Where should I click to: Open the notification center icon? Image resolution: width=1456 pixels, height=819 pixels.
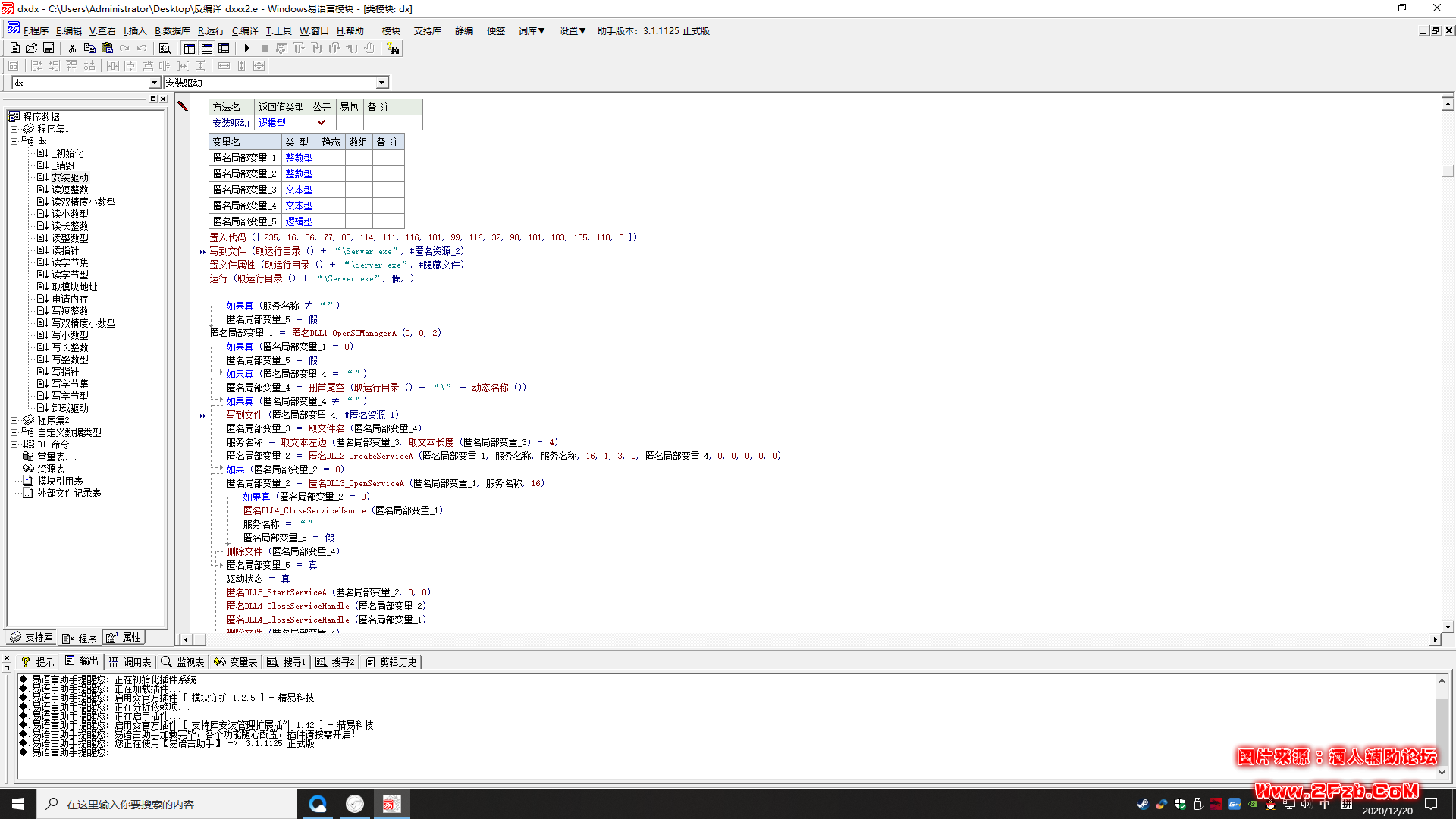(x=1431, y=804)
